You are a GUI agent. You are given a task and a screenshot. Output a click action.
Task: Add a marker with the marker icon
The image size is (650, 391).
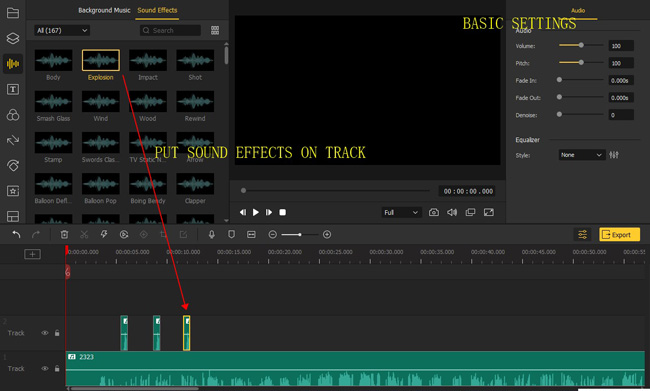pos(231,235)
